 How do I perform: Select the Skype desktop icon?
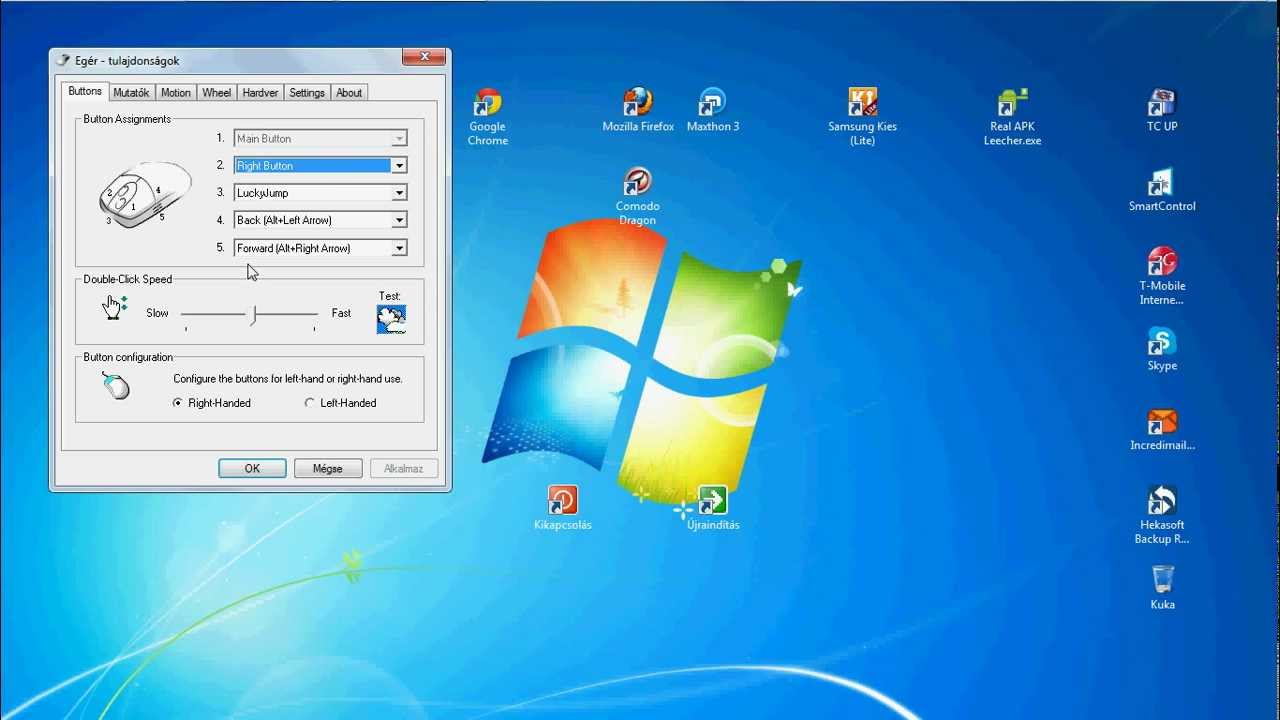1162,349
